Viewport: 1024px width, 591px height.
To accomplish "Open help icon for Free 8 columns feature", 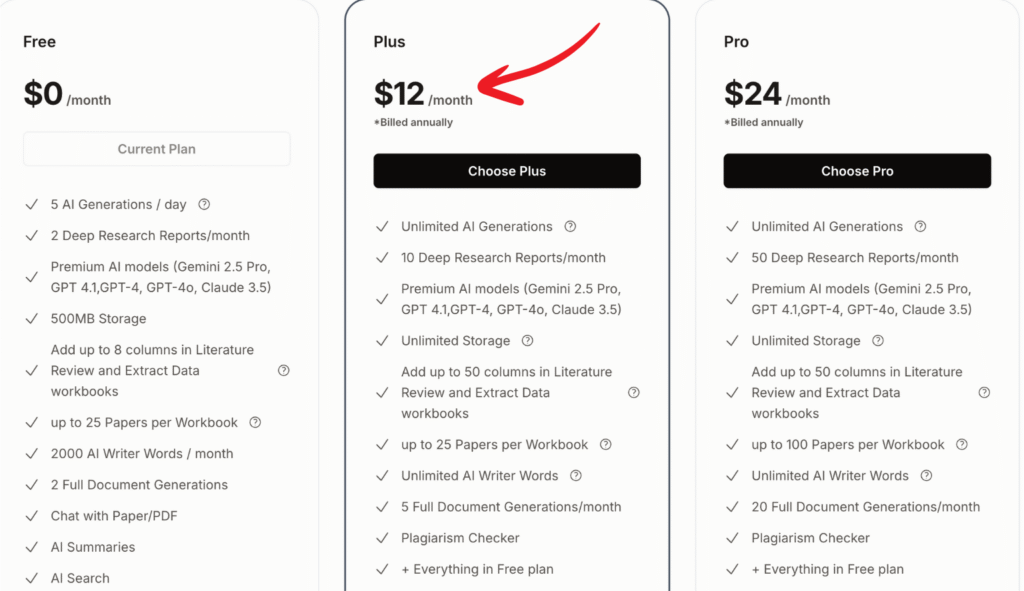I will point(284,370).
